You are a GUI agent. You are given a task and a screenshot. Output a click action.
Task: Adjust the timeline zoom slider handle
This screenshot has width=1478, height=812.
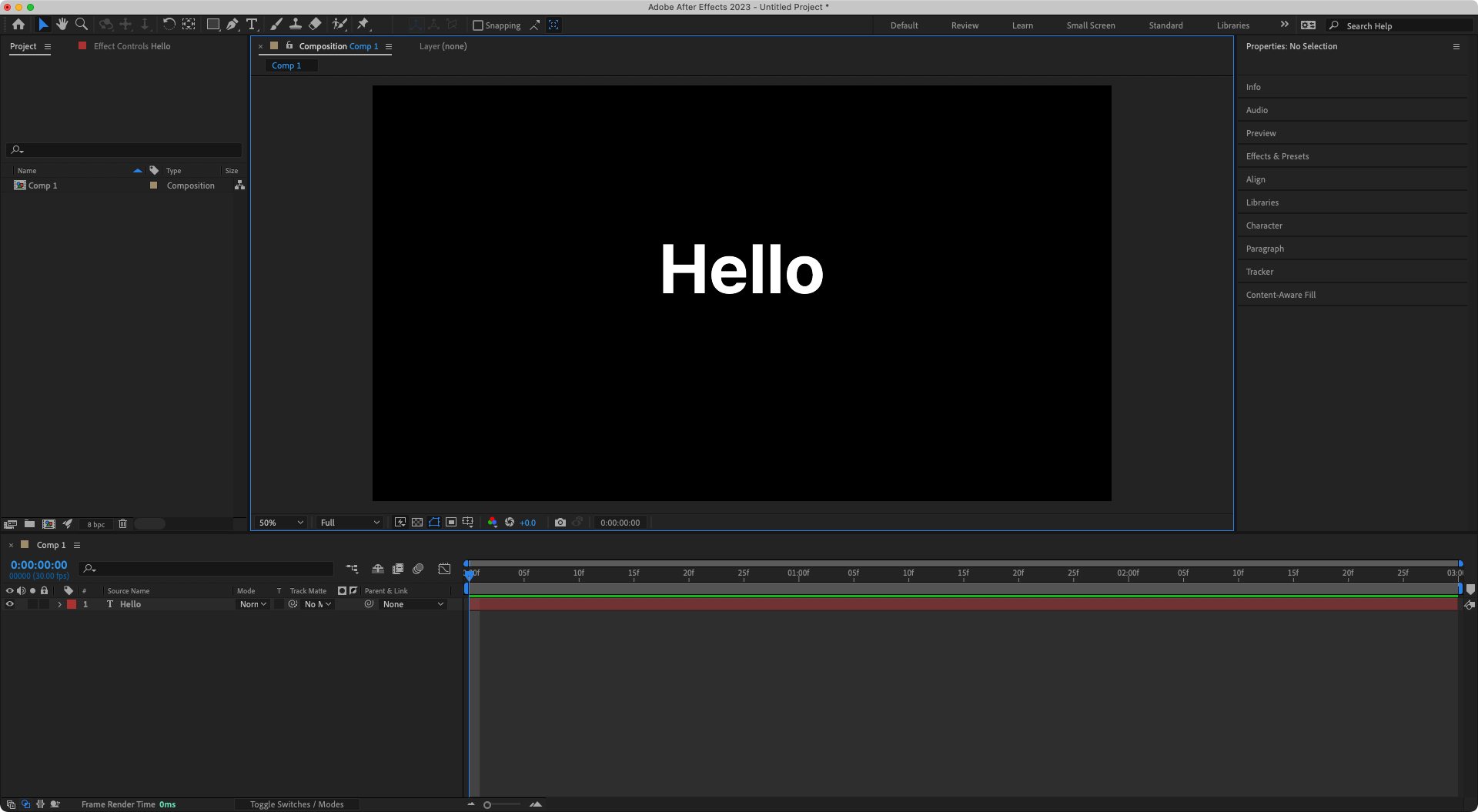(487, 805)
